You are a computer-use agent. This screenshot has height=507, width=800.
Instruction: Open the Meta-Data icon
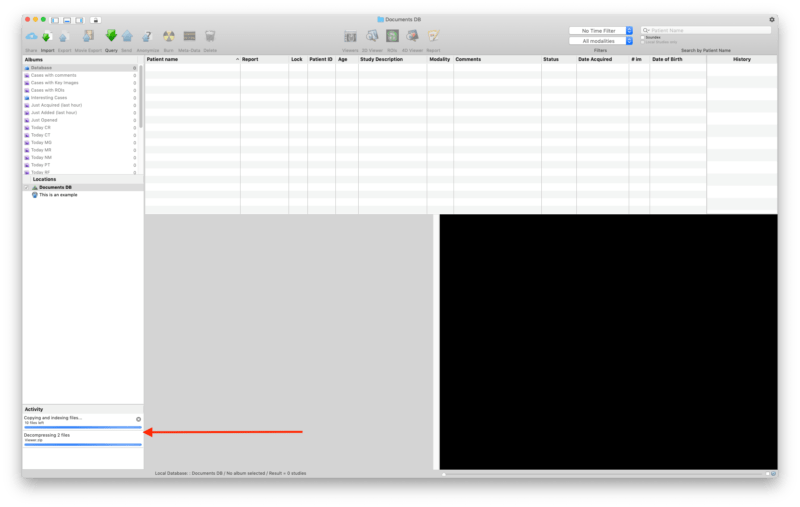coord(189,37)
